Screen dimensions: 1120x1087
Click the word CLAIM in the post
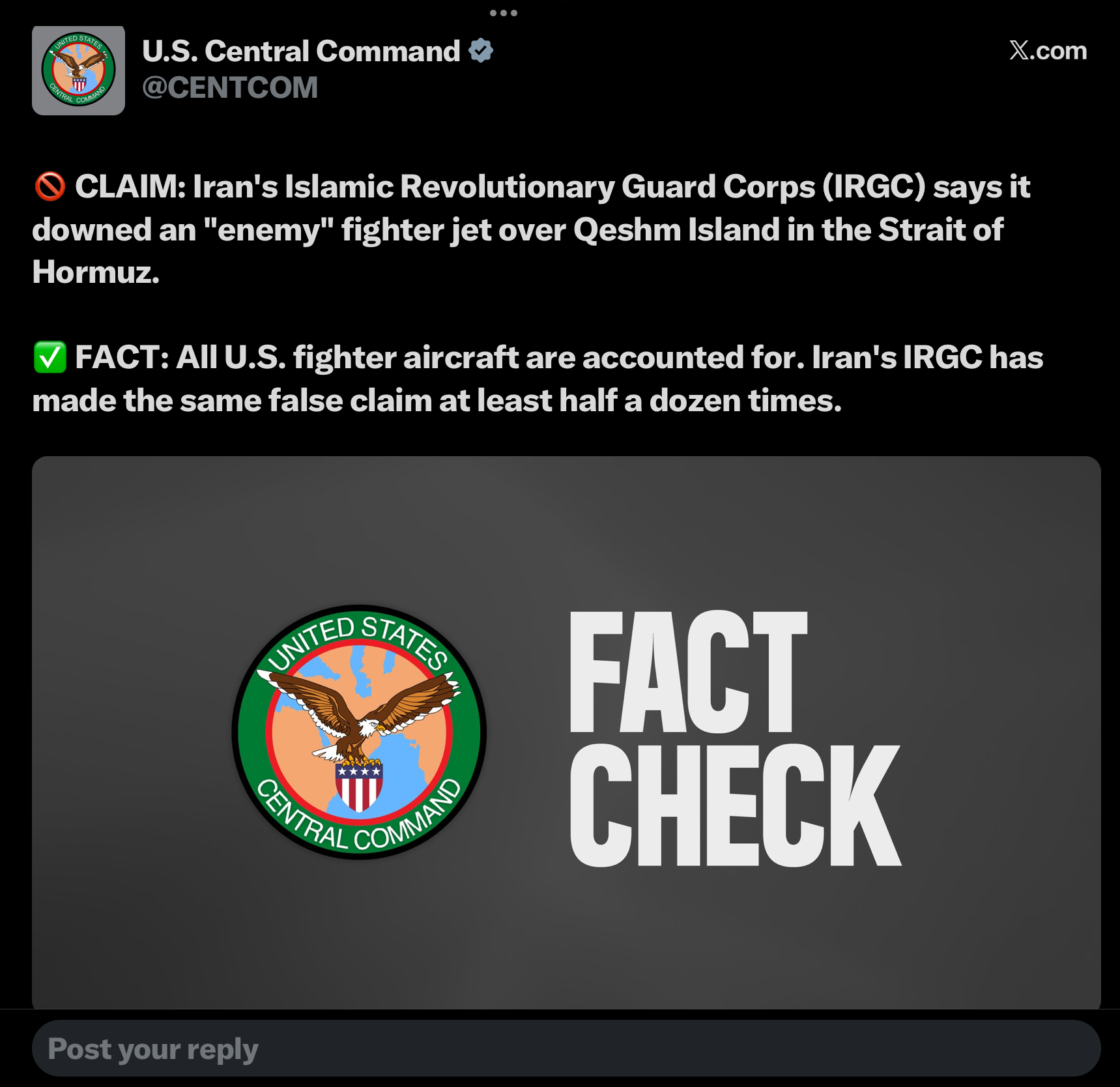130,187
